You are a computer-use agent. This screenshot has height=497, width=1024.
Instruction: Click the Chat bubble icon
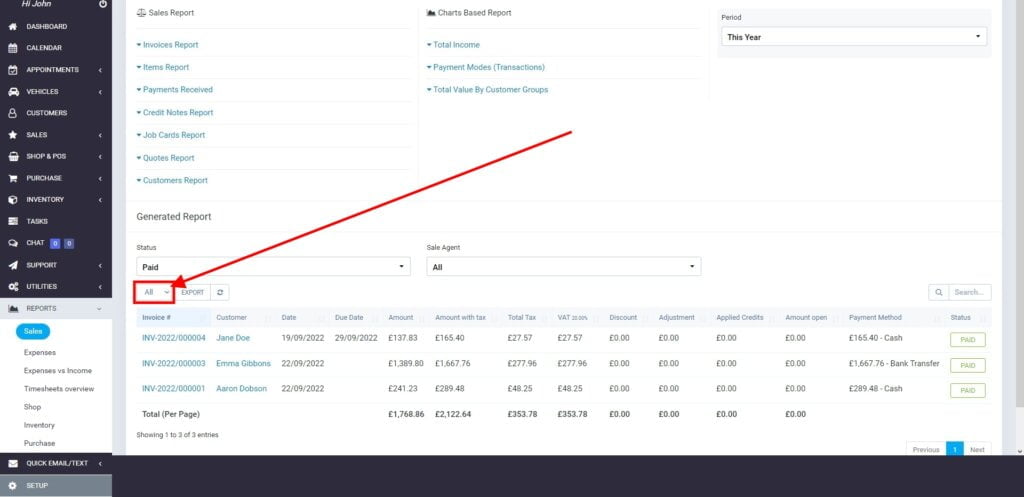12,243
